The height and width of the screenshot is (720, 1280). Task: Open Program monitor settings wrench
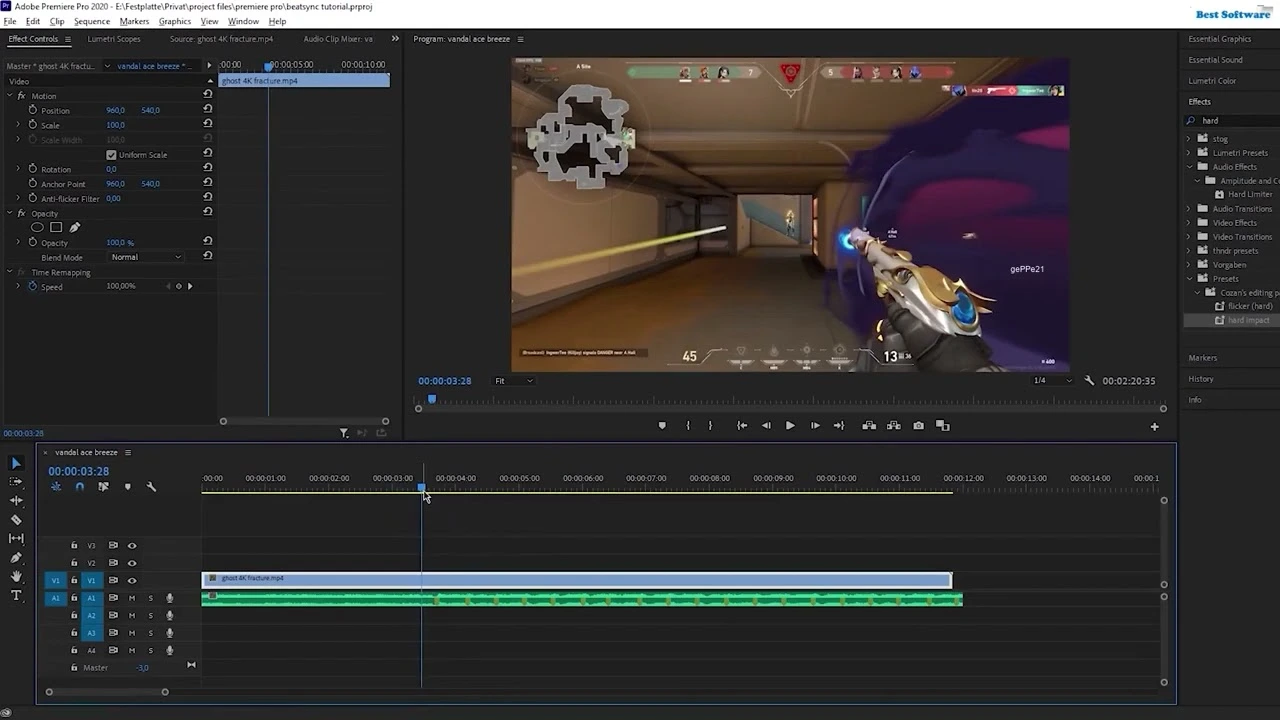[x=1090, y=381]
